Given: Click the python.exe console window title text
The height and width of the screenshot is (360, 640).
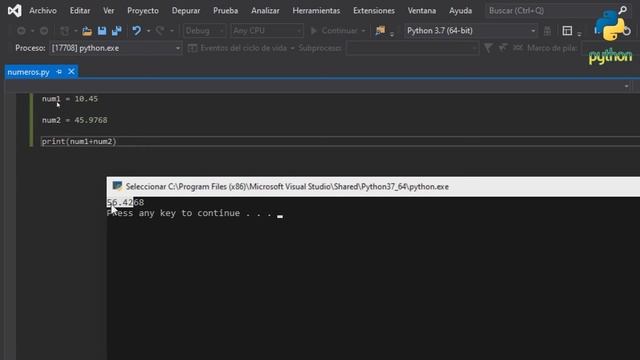Looking at the screenshot, I should point(287,187).
